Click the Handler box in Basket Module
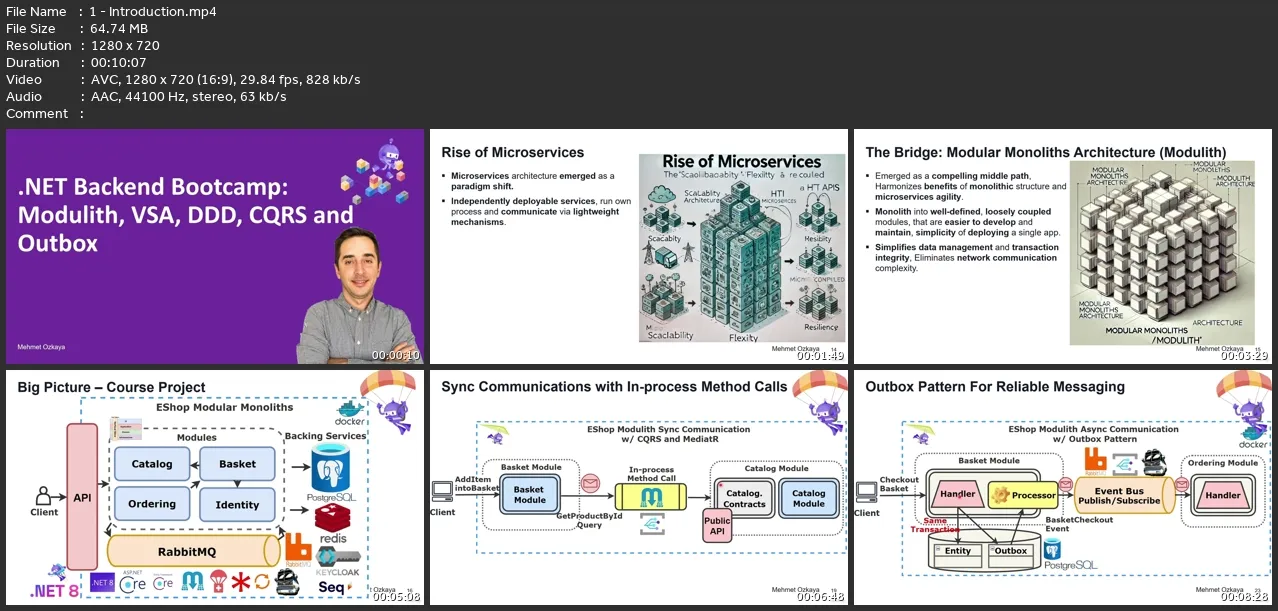The image size is (1278, 611). [958, 495]
